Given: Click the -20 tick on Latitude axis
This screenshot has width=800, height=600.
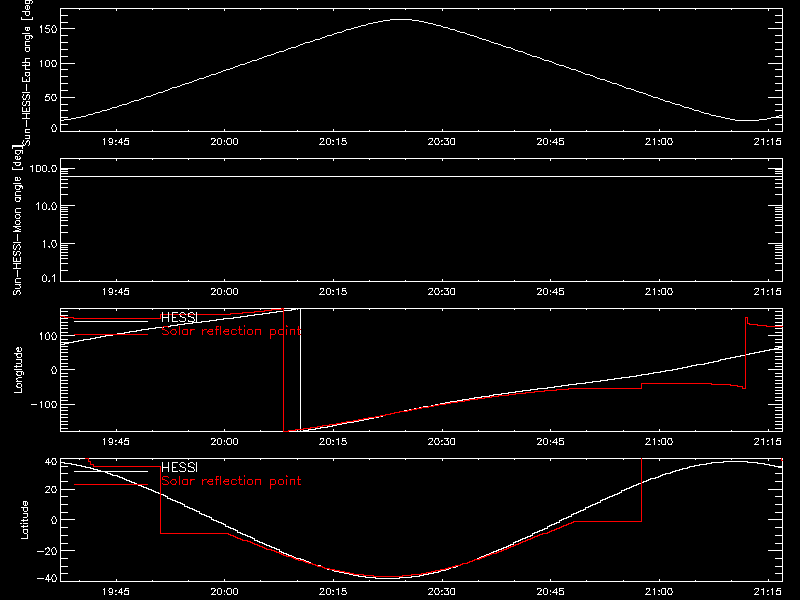Looking at the screenshot, I should click(x=47, y=551).
